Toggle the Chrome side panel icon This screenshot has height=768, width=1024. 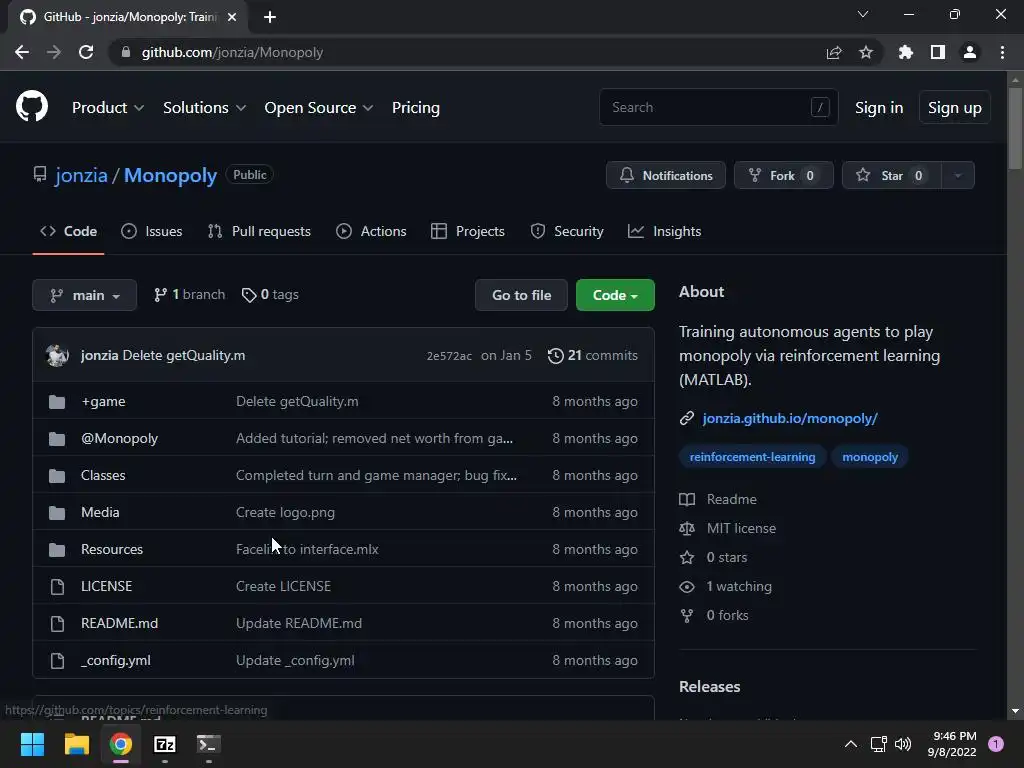938,52
